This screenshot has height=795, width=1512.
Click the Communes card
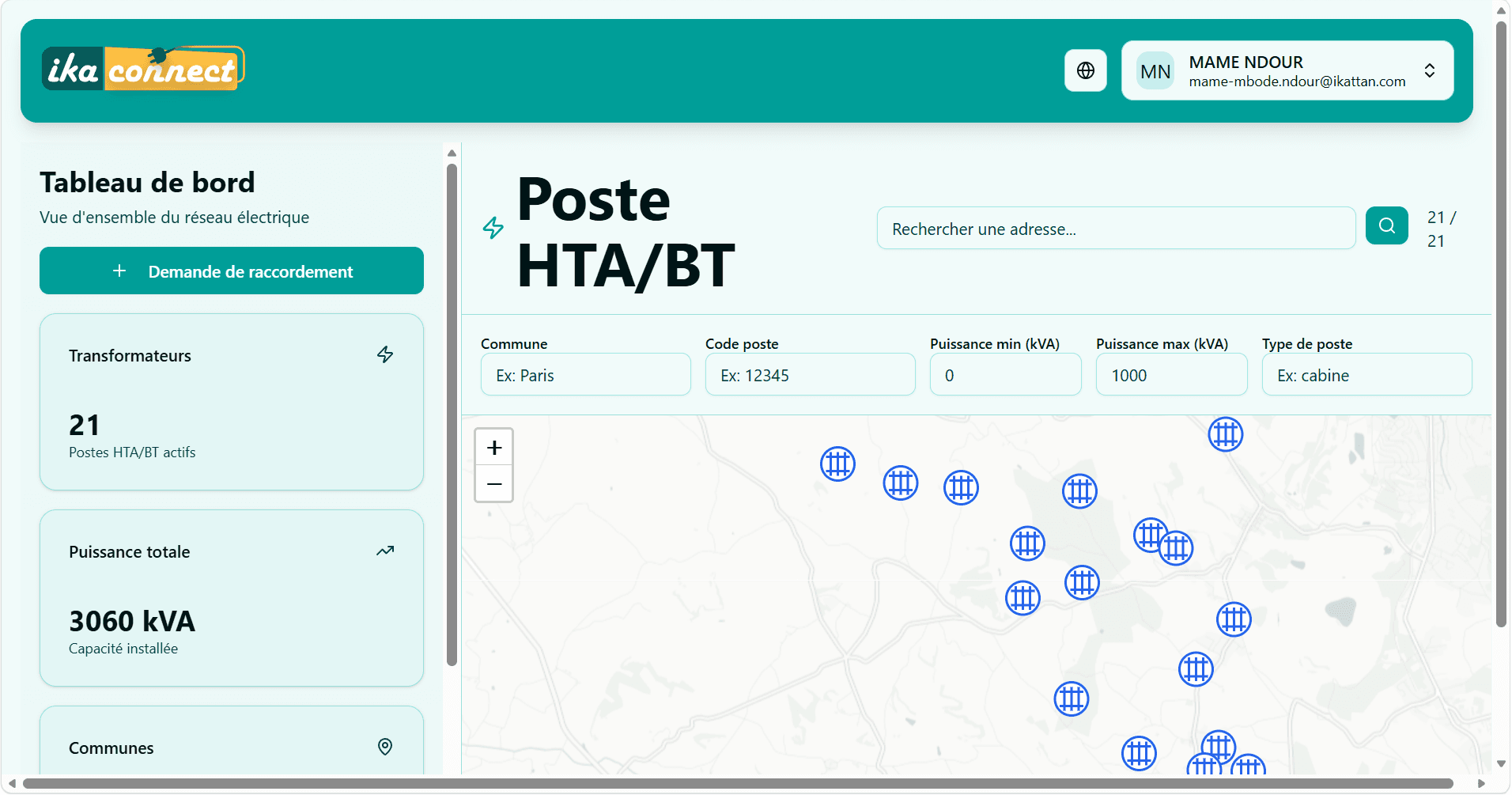(x=232, y=740)
